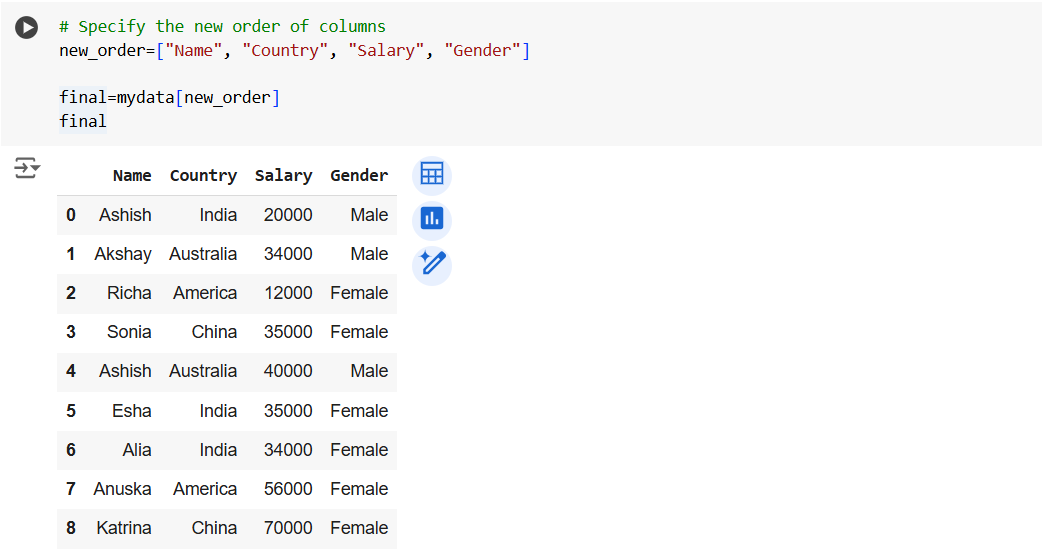This screenshot has width=1042, height=552.
Task: Click the output actions icon beside the table
Action: (x=27, y=168)
